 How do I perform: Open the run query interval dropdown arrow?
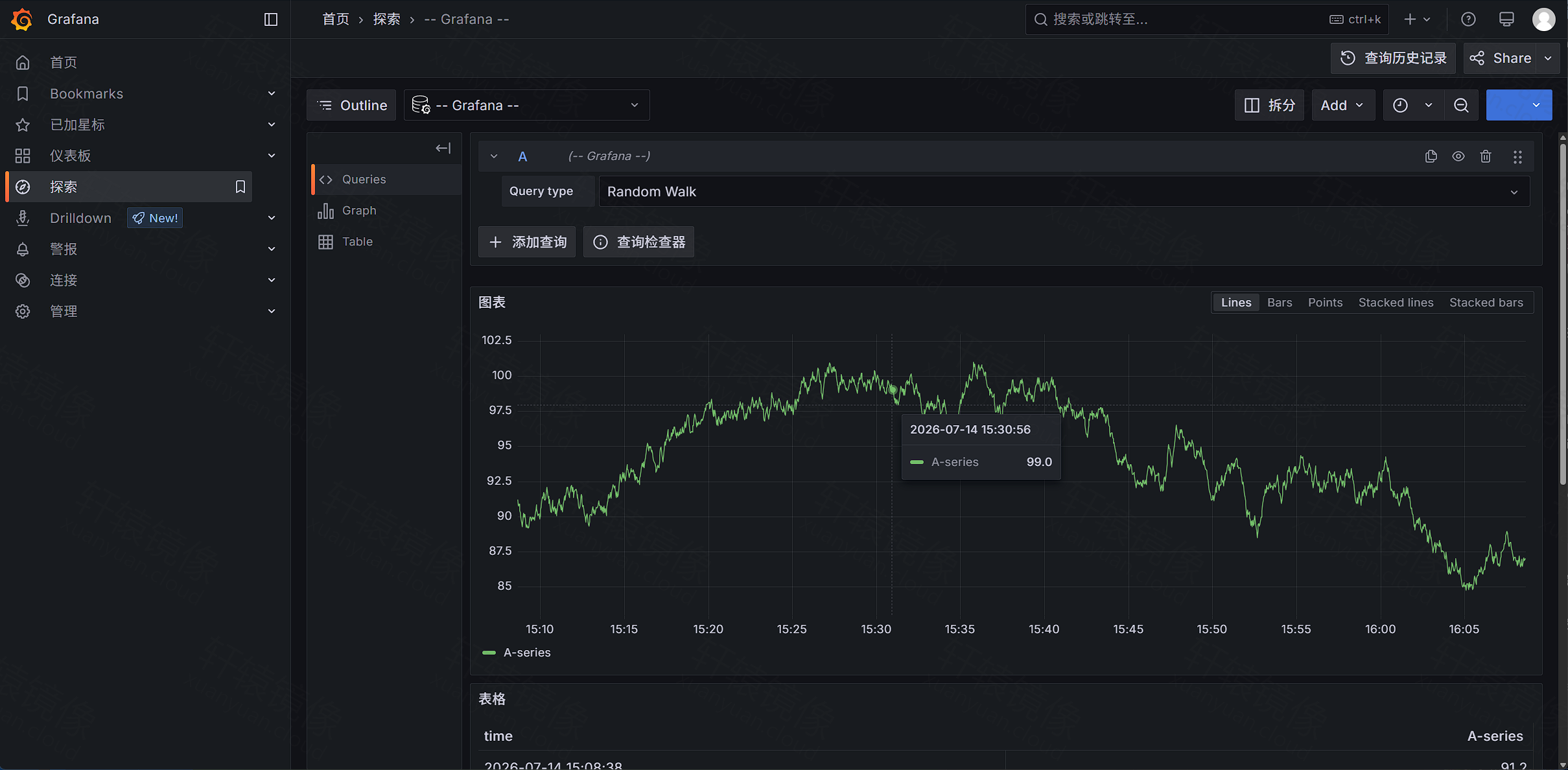coord(1536,105)
